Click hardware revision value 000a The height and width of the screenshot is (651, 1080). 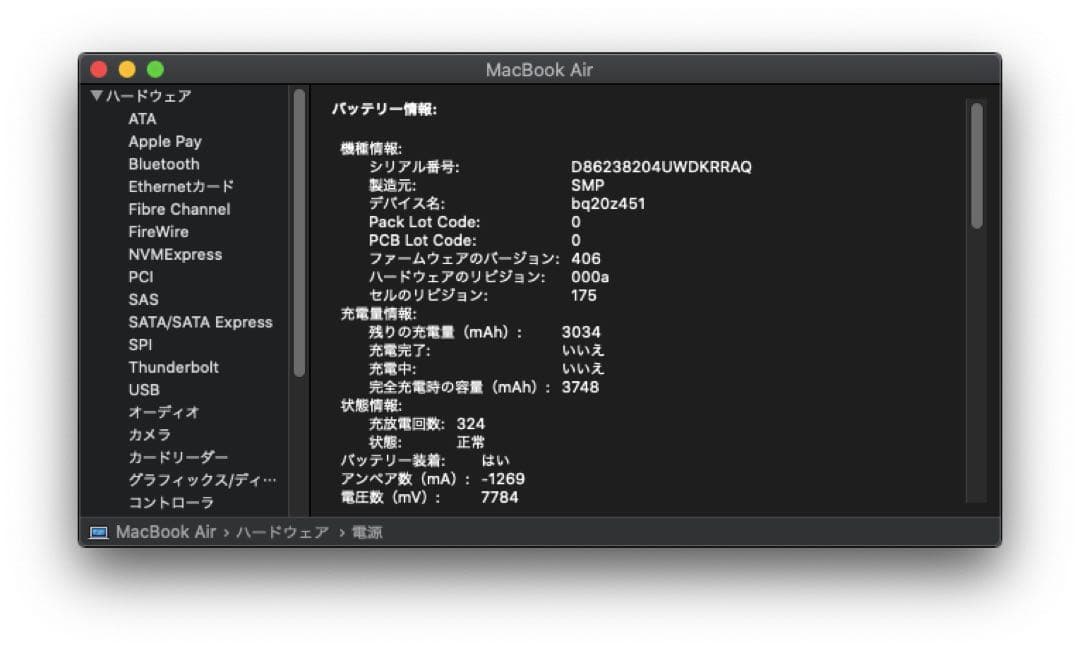point(590,277)
